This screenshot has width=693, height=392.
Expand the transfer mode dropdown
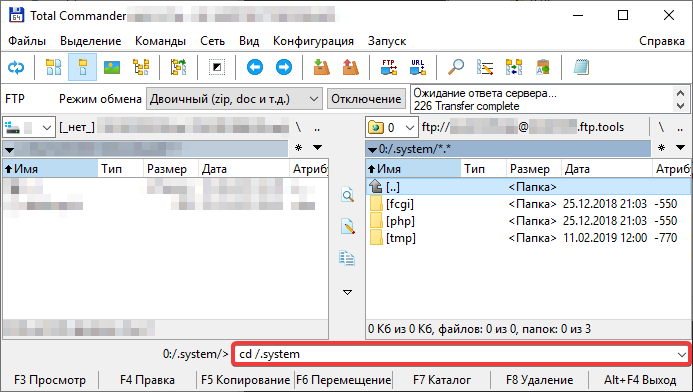pos(314,99)
